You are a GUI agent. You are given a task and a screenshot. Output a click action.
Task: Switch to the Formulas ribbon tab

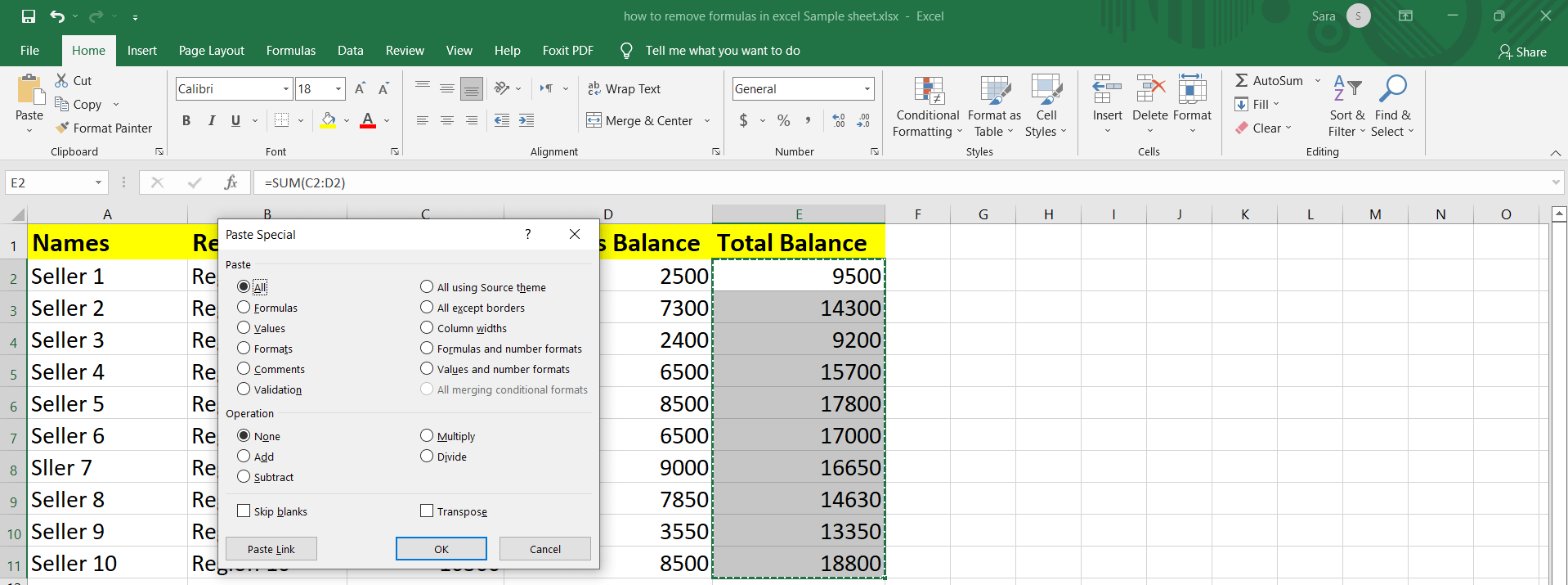tap(291, 51)
